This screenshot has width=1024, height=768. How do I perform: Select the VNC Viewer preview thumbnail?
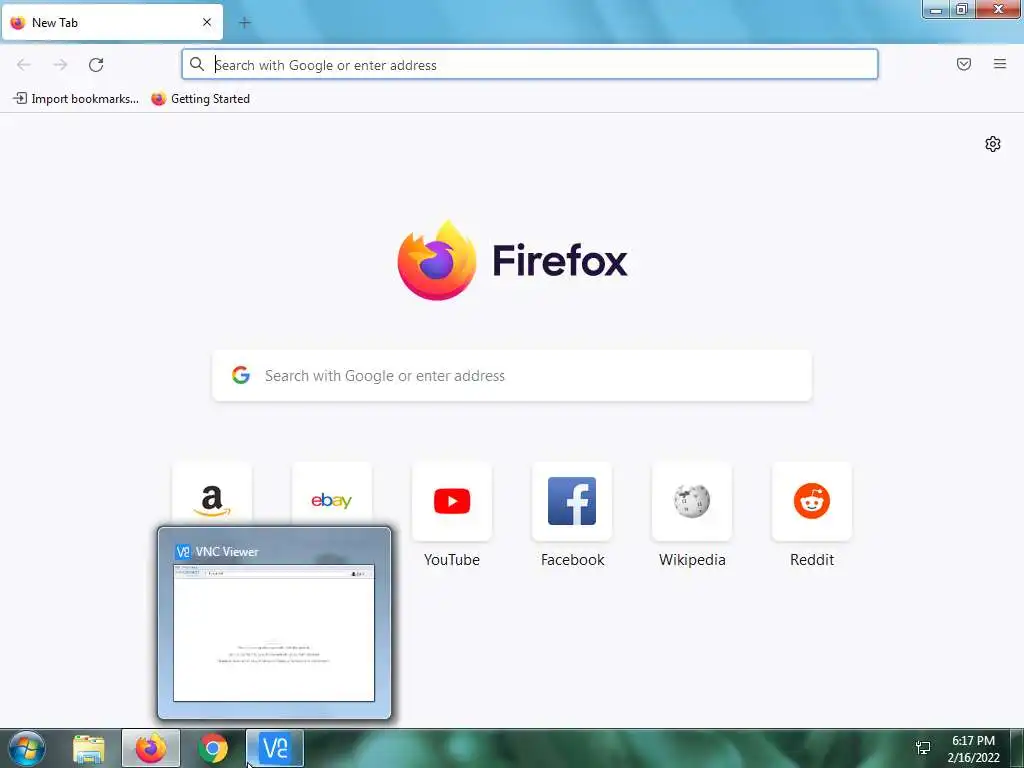(274, 633)
